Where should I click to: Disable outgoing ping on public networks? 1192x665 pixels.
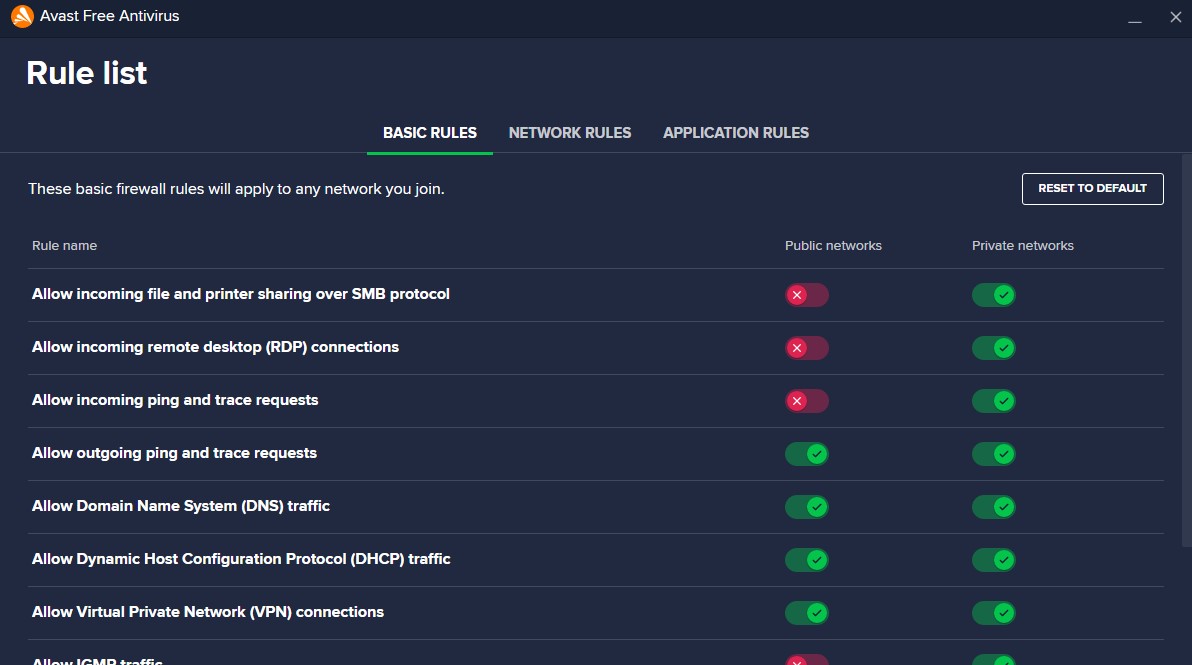[807, 454]
